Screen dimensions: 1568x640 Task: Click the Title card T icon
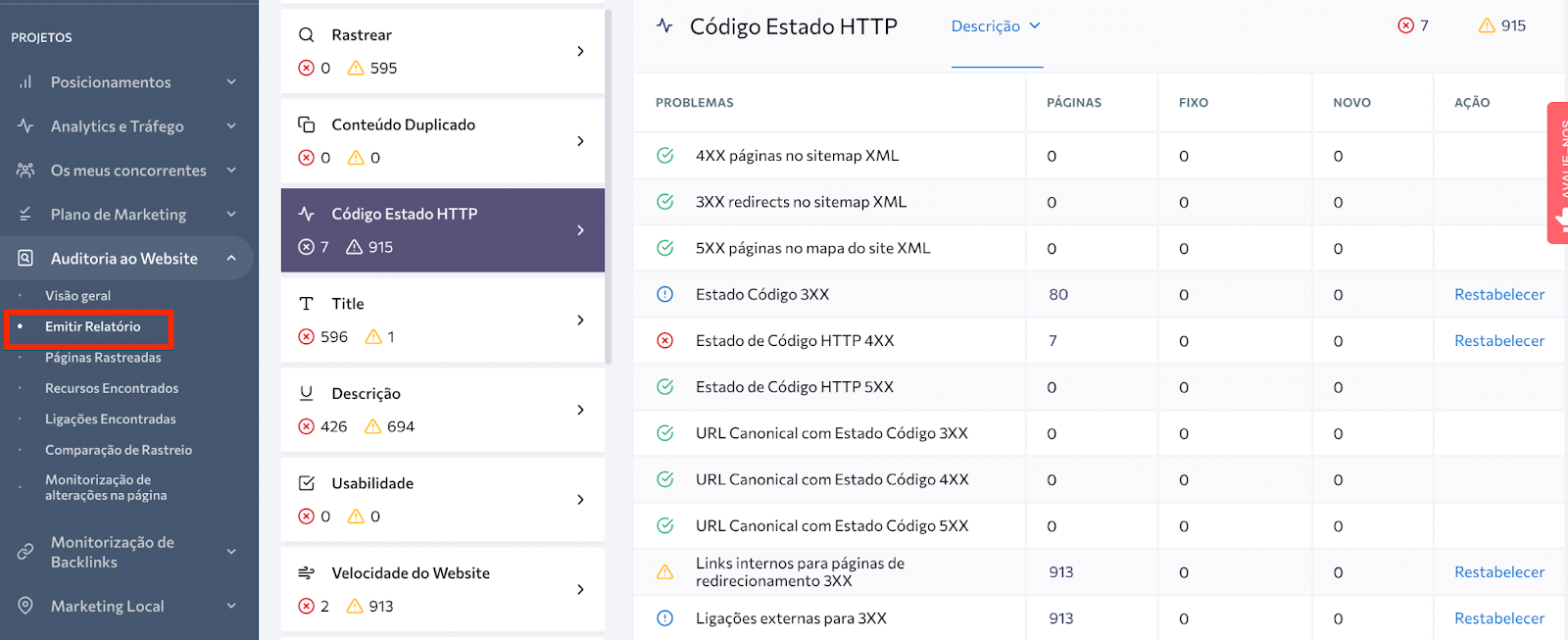[307, 304]
